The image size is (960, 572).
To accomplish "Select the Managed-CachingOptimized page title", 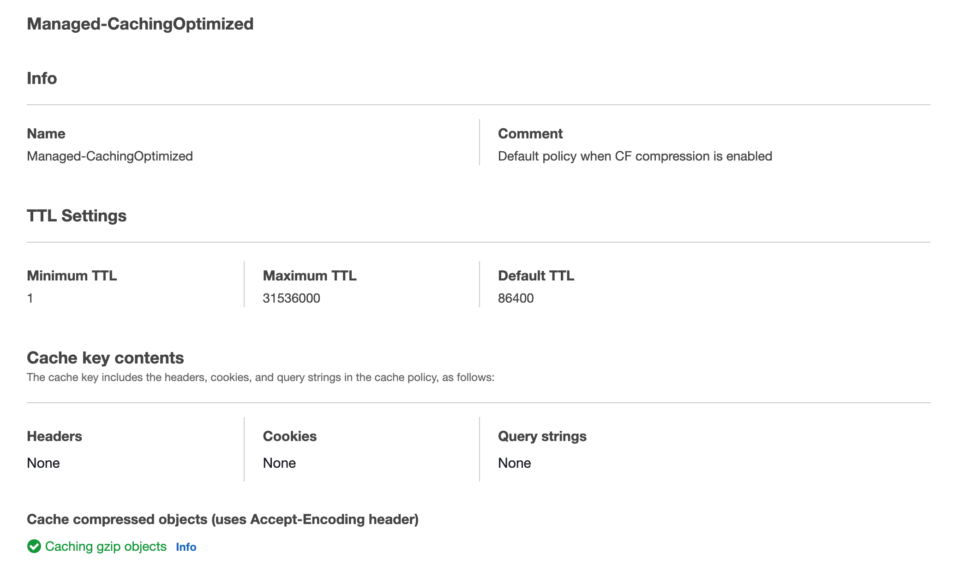I will [x=140, y=24].
